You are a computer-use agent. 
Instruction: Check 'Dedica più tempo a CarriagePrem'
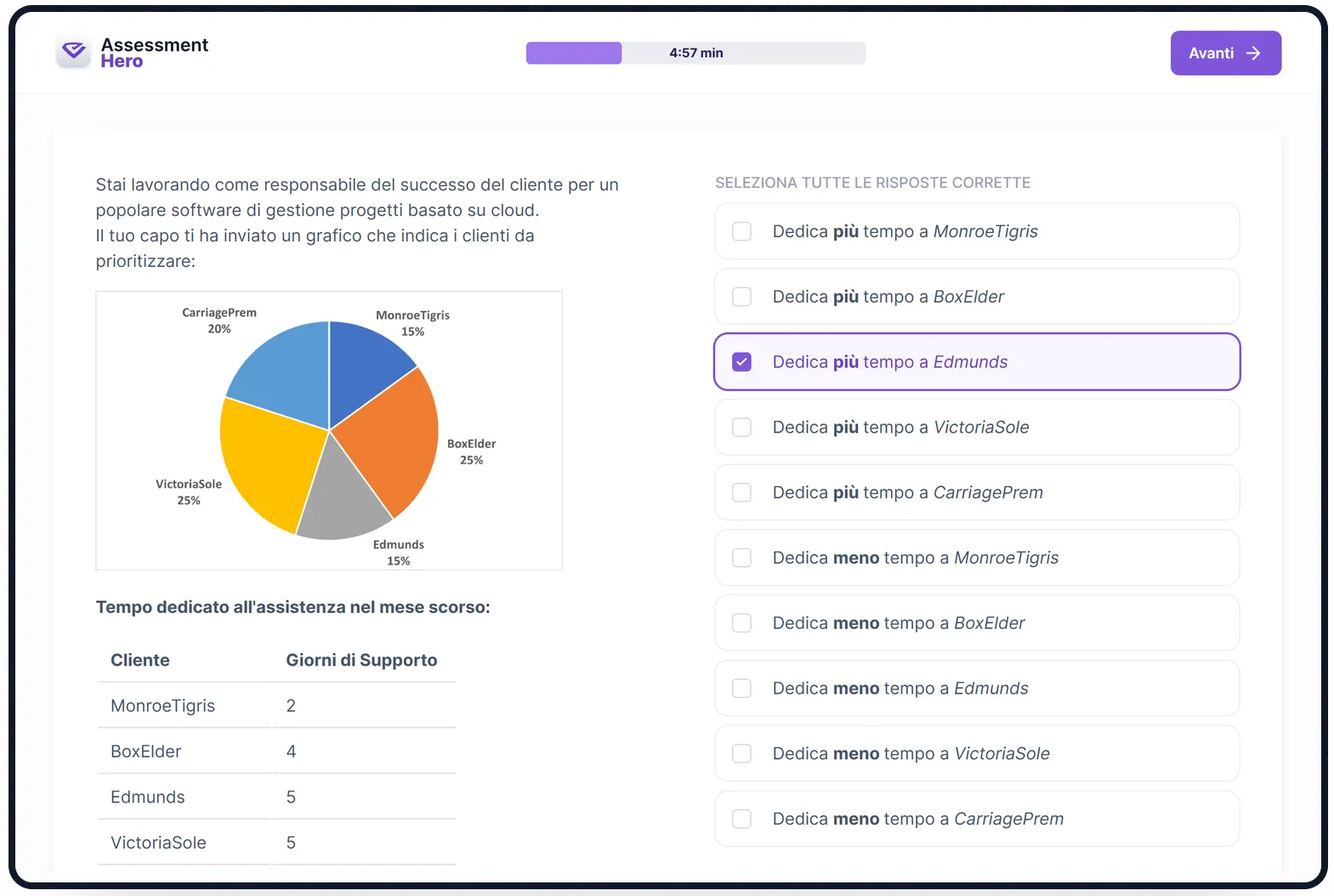[x=742, y=492]
